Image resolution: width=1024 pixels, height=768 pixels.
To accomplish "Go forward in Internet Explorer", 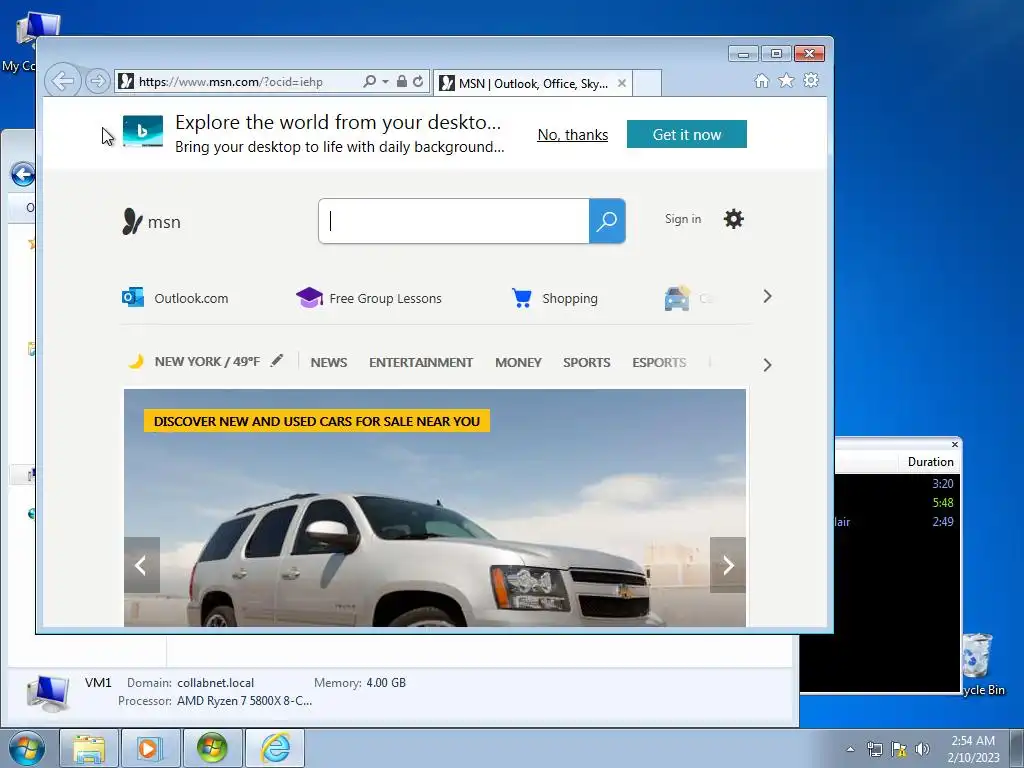I will click(97, 81).
